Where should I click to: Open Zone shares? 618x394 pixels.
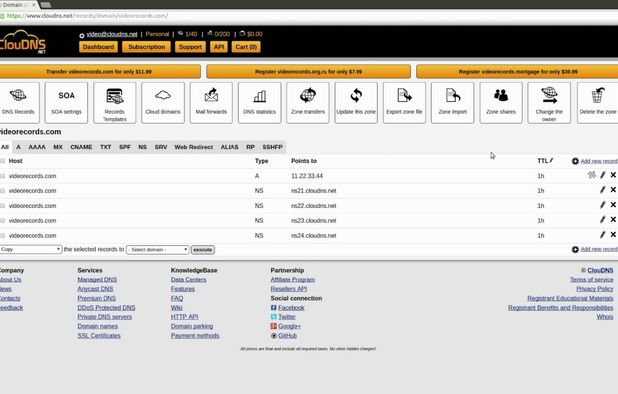click(x=501, y=102)
